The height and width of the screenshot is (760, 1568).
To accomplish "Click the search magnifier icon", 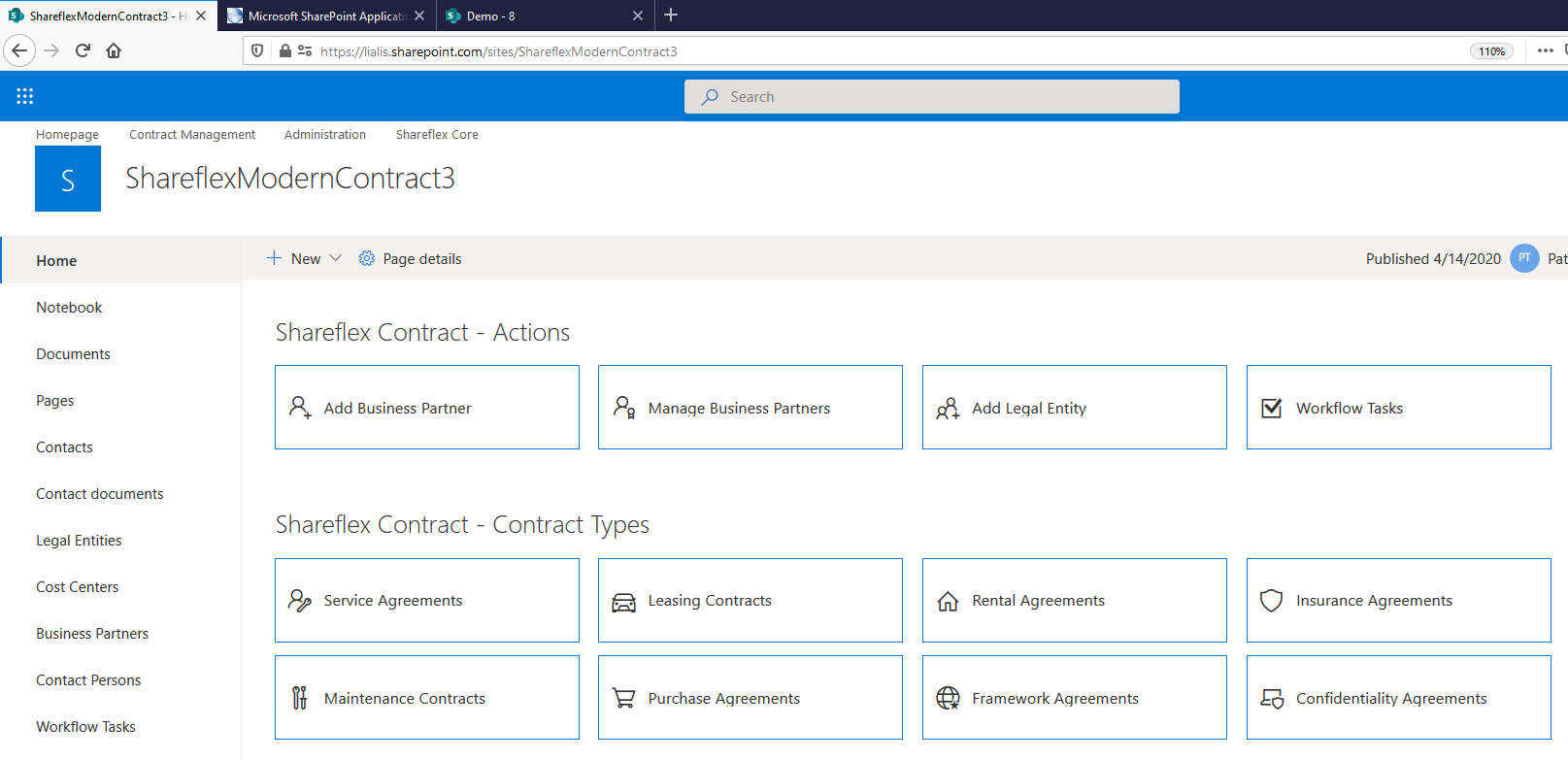I will (710, 97).
